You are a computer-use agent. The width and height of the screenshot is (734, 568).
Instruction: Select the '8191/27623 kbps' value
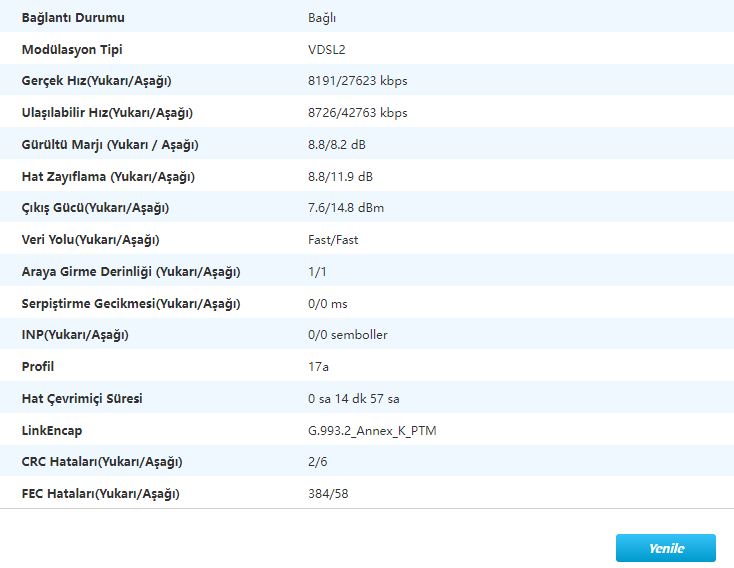[358, 81]
